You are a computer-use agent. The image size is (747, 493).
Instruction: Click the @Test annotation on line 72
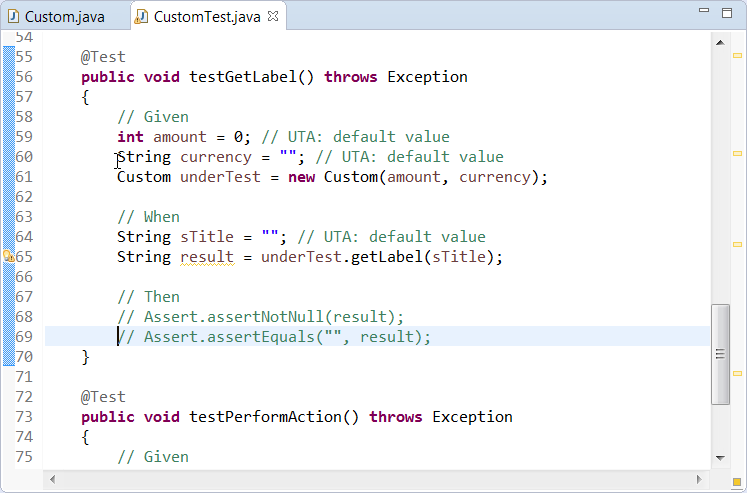[x=103, y=397]
